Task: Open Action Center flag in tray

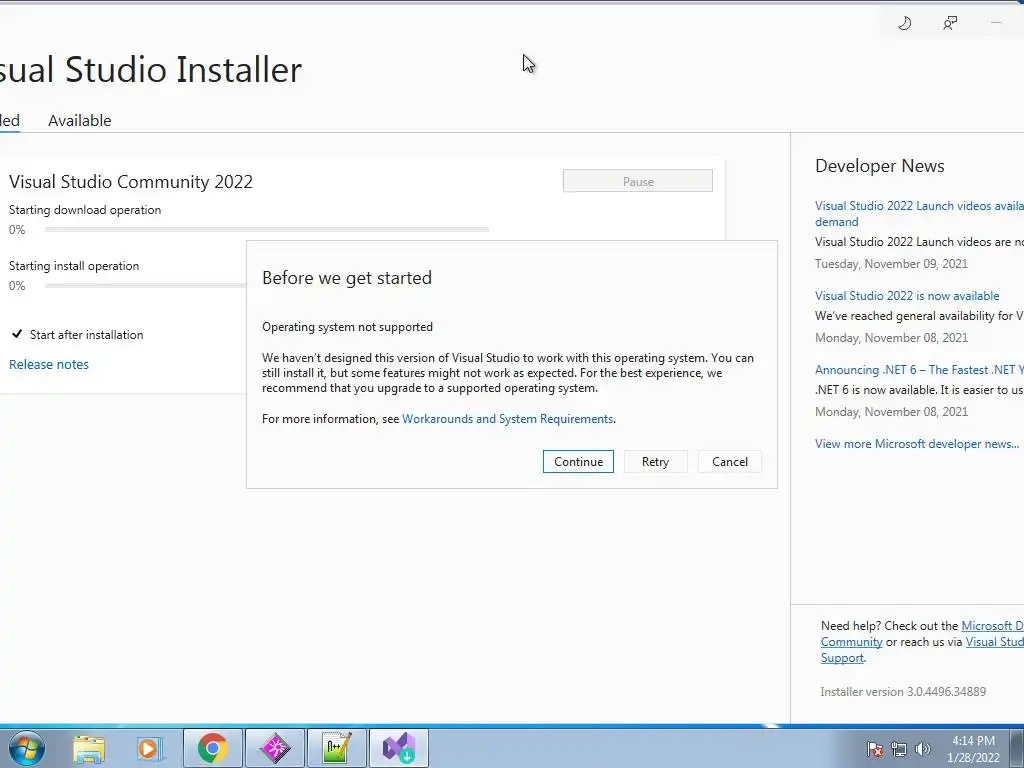Action: (875, 749)
